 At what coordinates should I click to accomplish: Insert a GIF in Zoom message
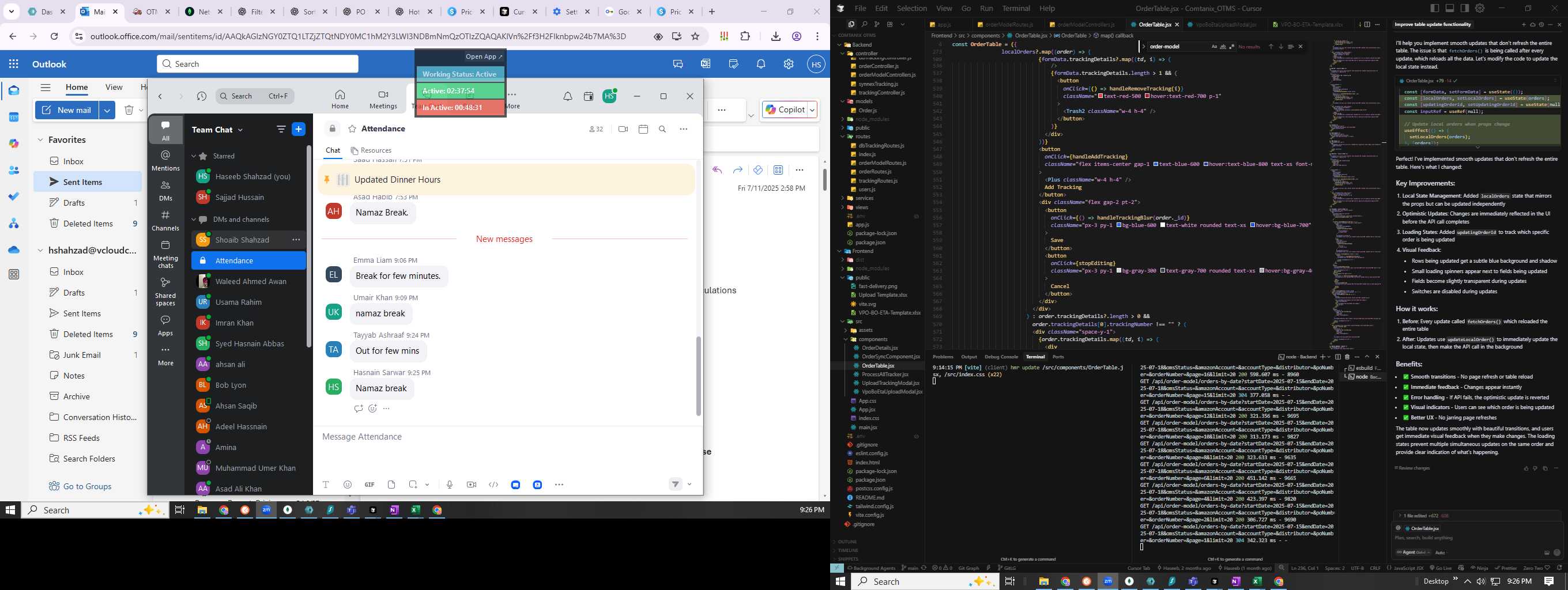click(370, 485)
